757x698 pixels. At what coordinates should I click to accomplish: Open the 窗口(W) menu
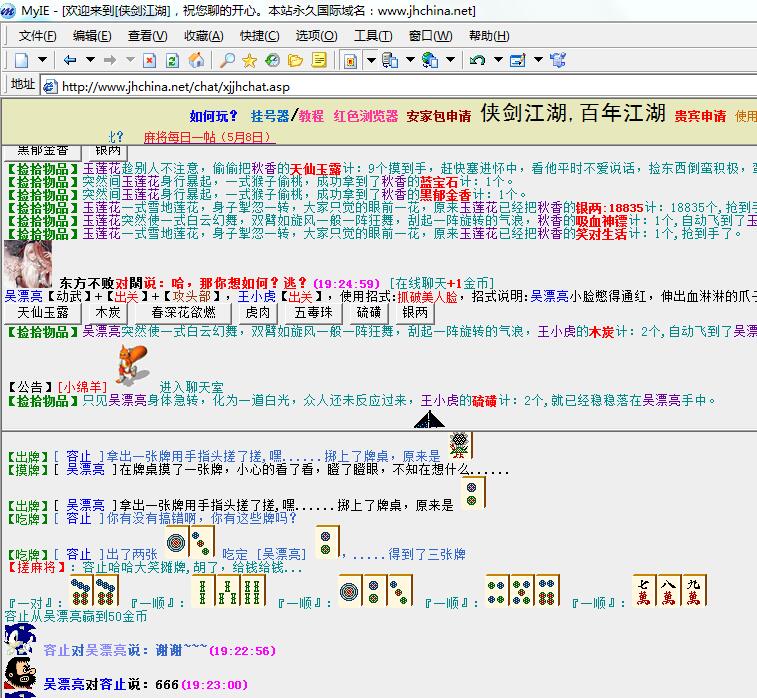click(x=430, y=36)
